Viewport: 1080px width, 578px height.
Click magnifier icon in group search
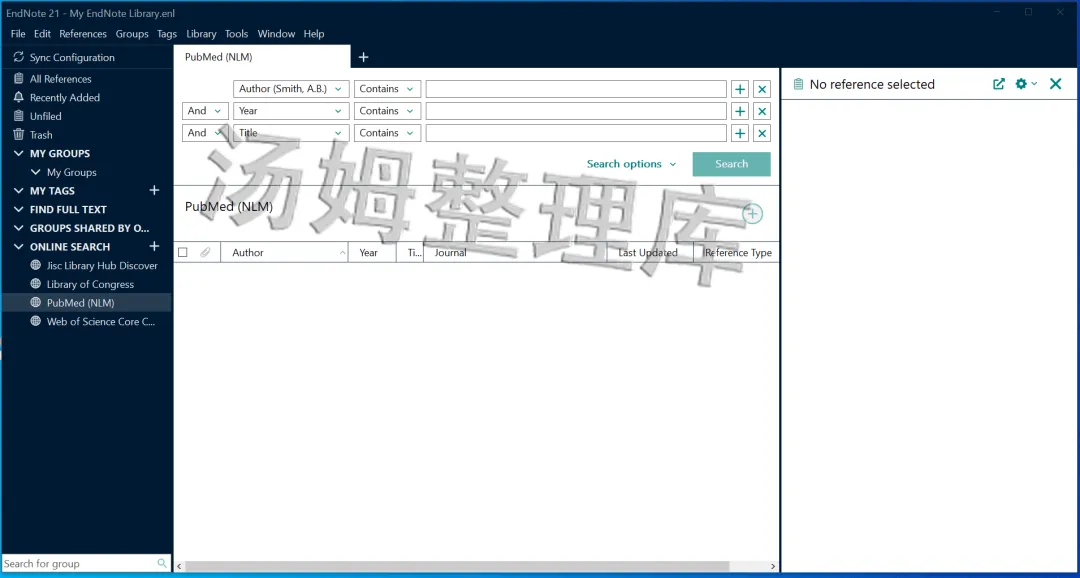pos(163,564)
